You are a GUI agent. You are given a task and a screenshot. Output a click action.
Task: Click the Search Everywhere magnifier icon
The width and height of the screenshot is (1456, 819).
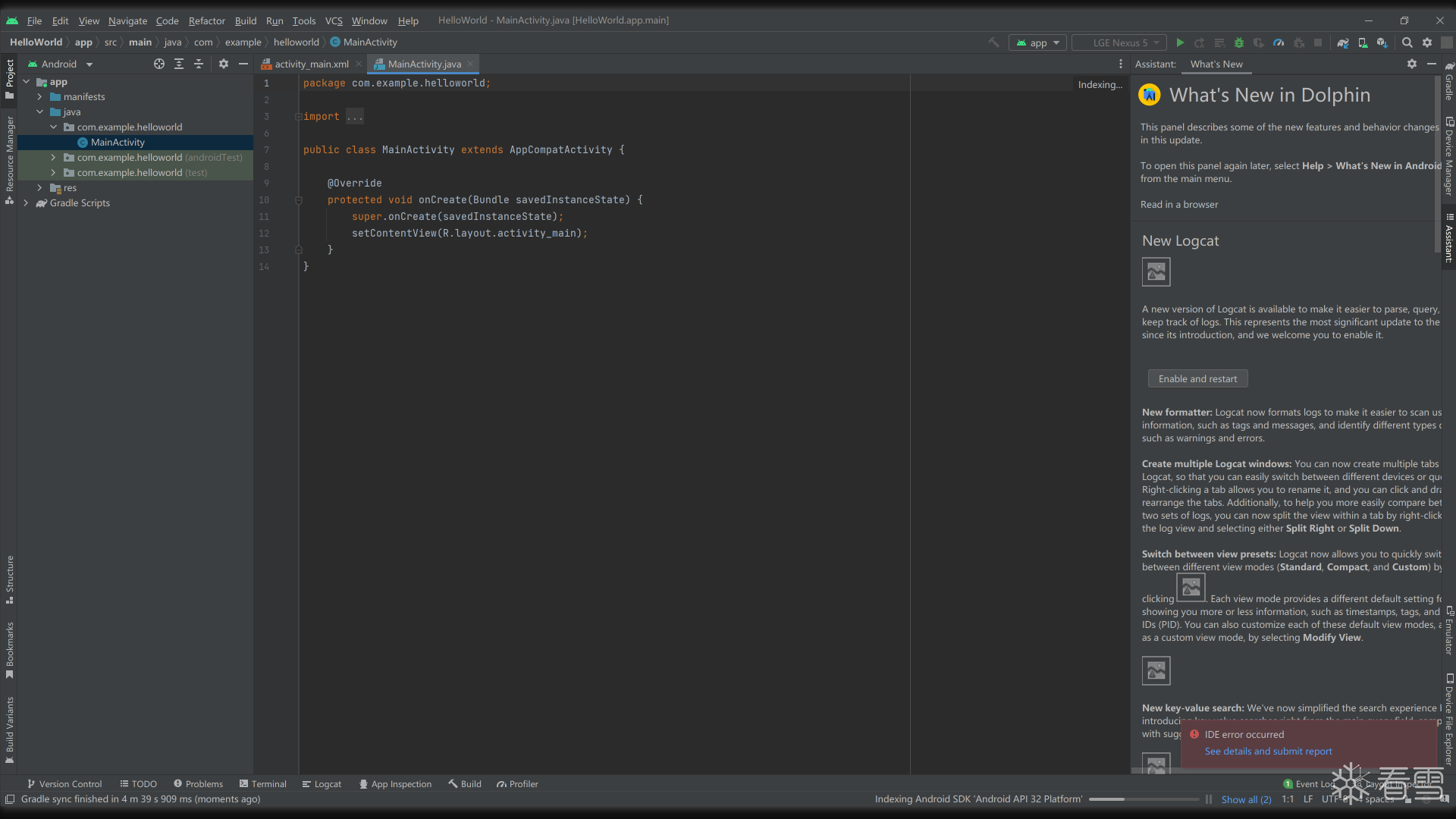pyautogui.click(x=1407, y=43)
